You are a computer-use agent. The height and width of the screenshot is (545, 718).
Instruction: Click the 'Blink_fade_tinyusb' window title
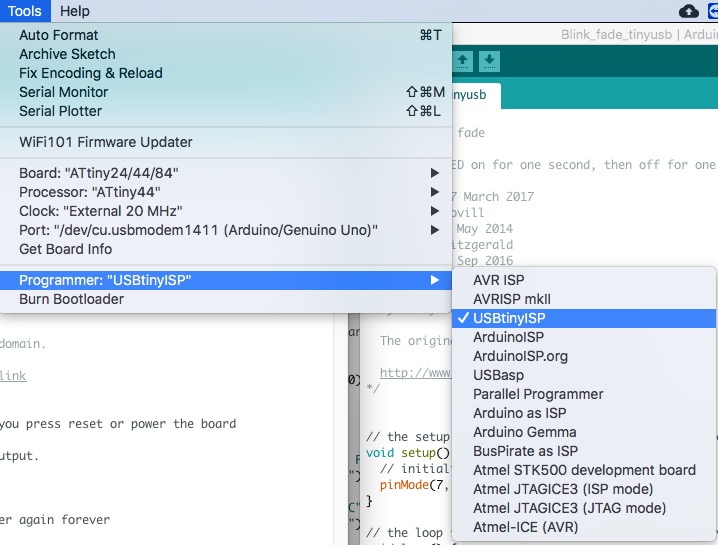point(616,35)
